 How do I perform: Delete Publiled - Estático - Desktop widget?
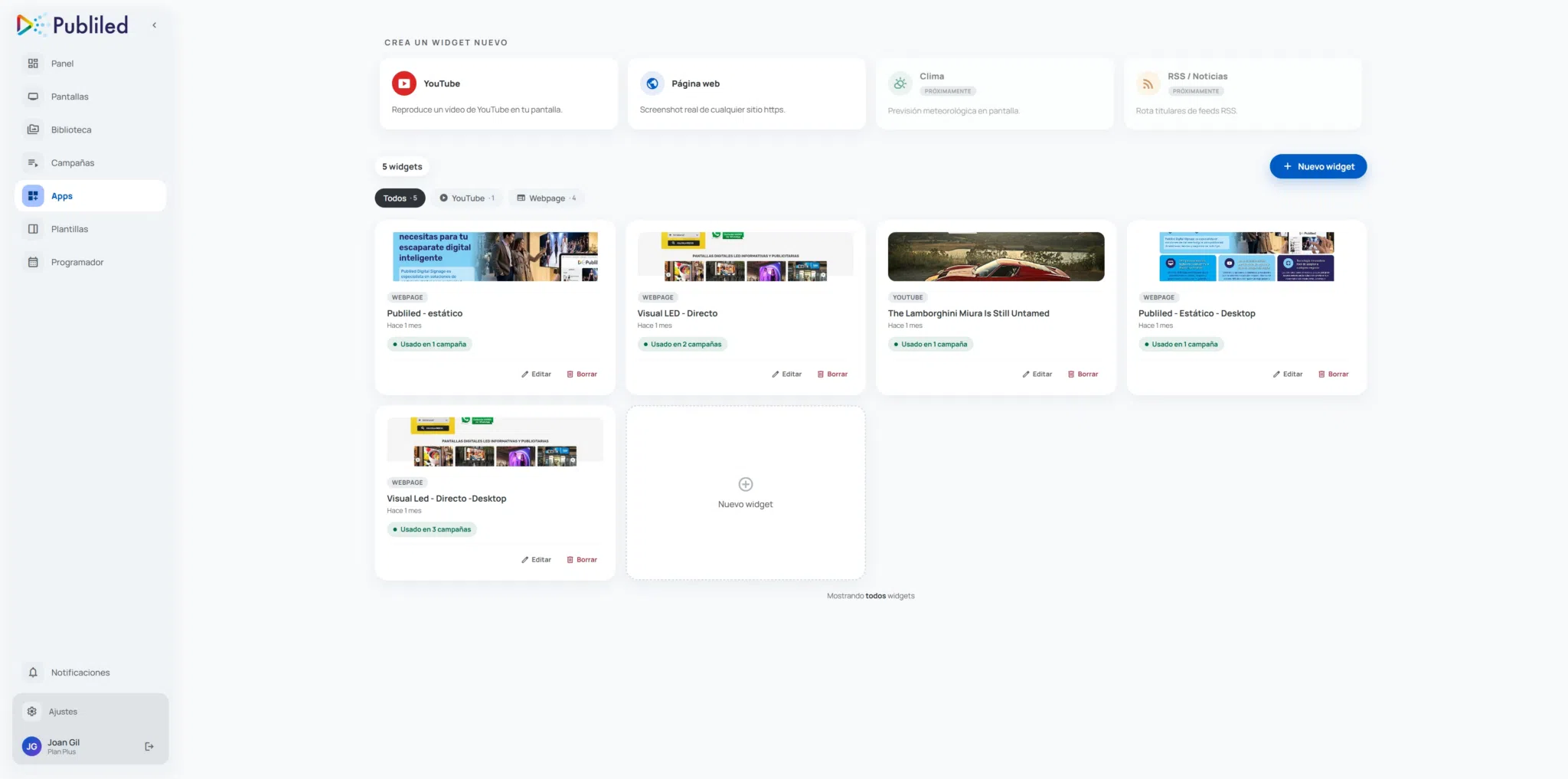pos(1333,375)
